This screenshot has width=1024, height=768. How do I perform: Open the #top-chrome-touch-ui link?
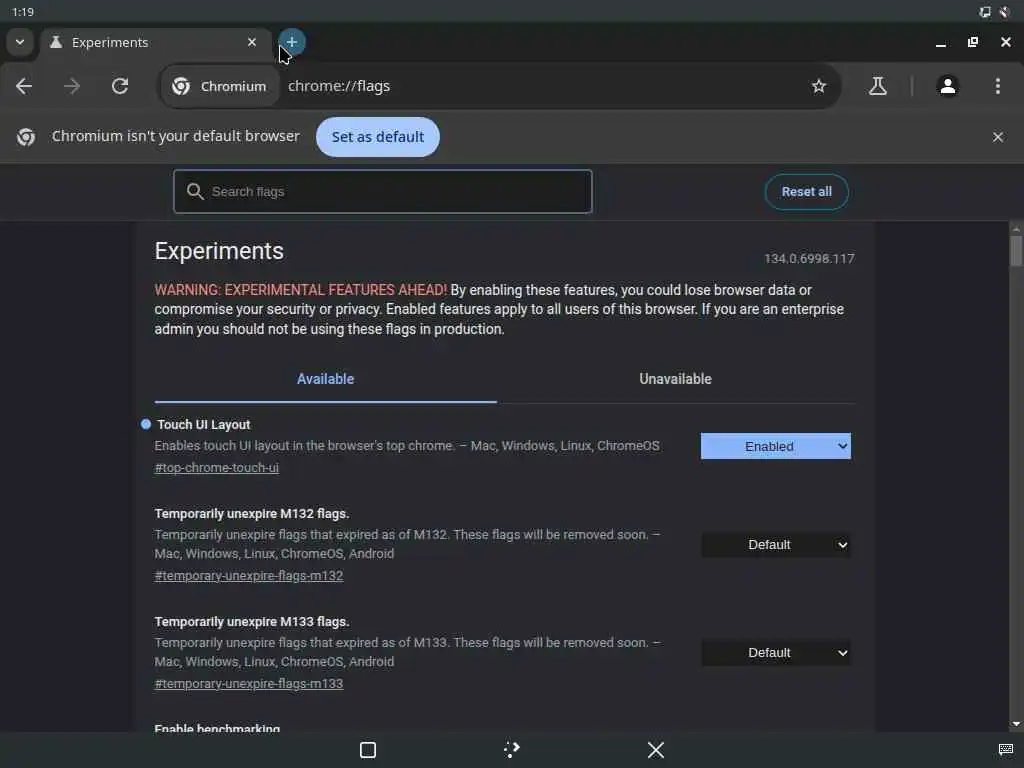click(217, 468)
